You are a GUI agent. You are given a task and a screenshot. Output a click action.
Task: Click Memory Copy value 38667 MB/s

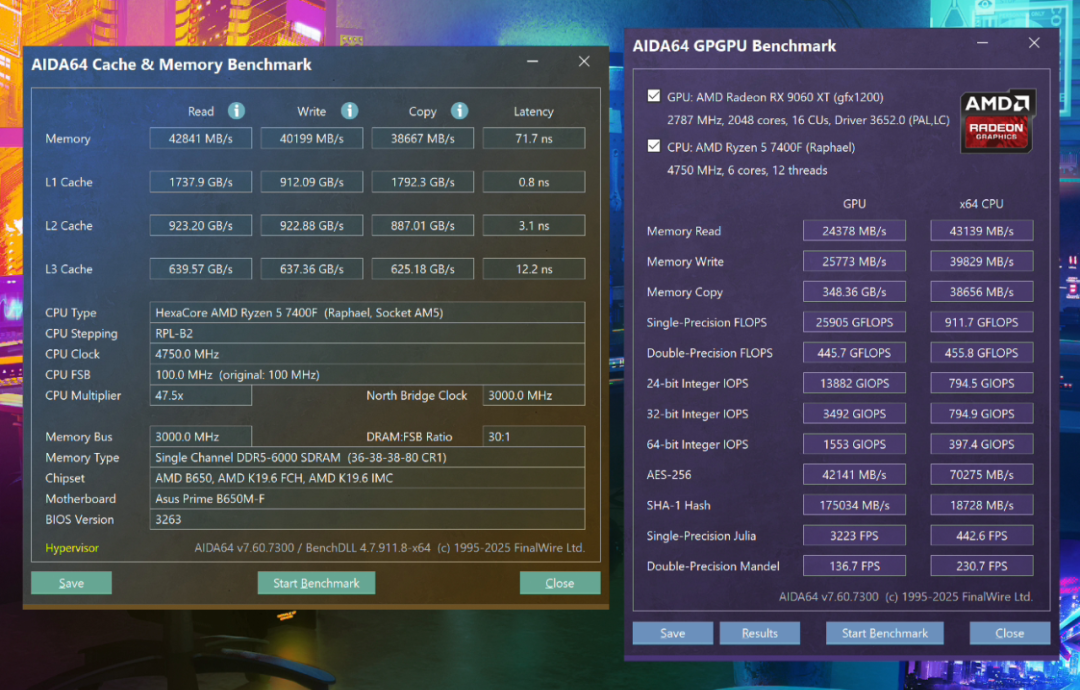(x=422, y=138)
